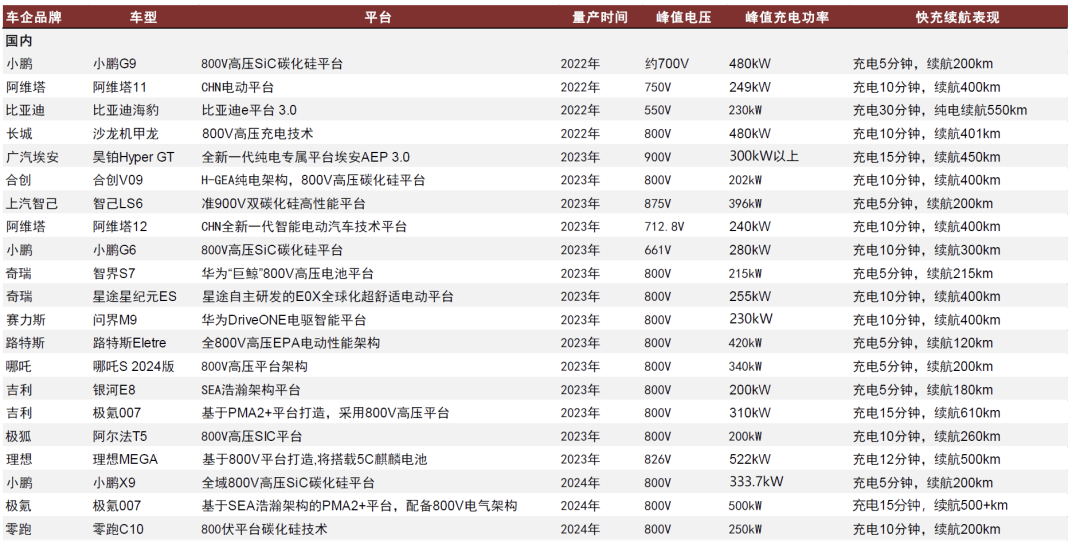Click the 量产时间 column header
1080x551 pixels.
[600, 17]
